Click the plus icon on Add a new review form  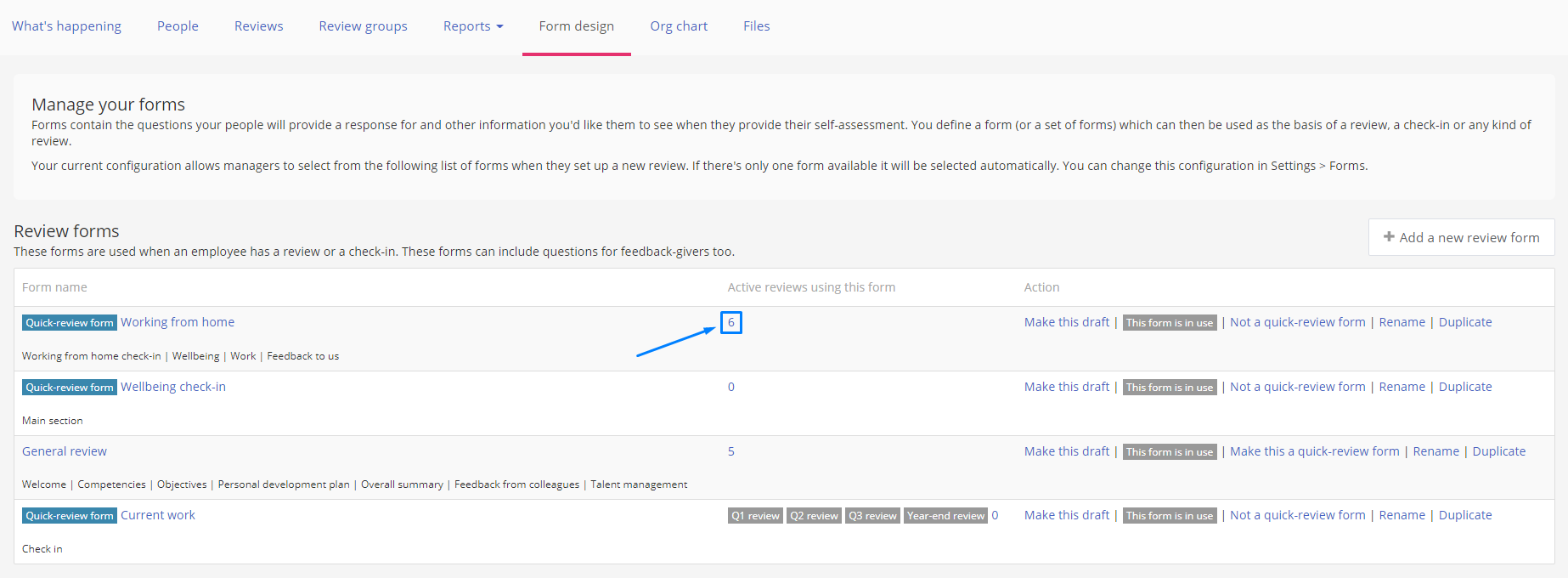point(1389,237)
